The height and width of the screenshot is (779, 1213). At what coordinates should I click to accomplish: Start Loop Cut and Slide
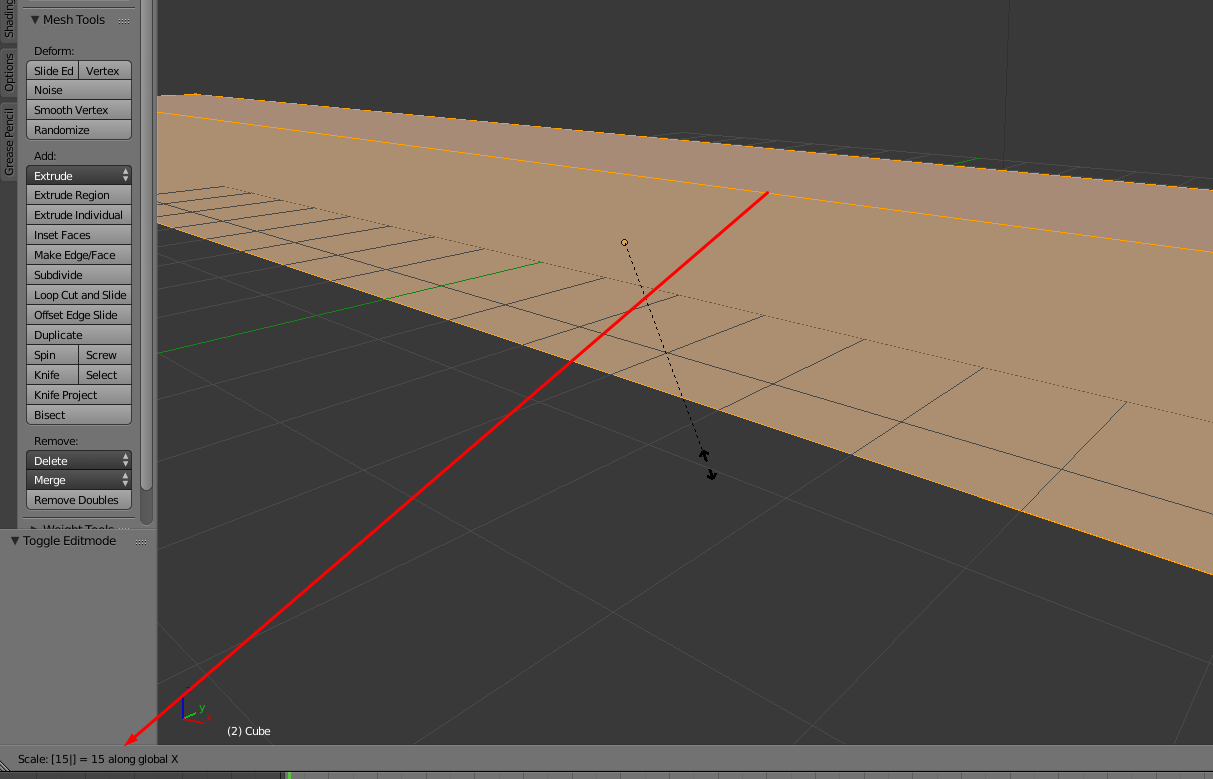tap(79, 295)
